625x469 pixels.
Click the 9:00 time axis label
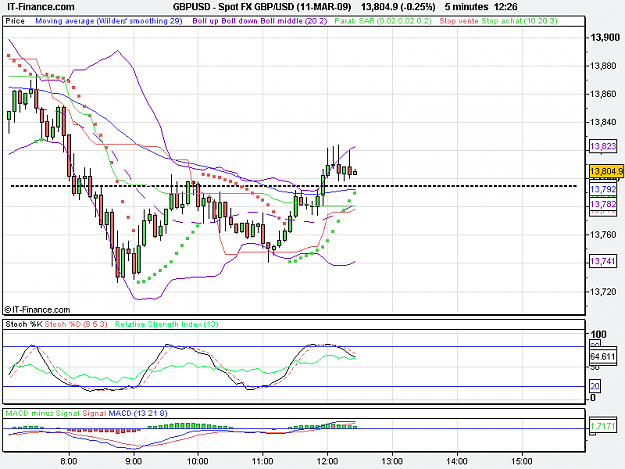pyautogui.click(x=134, y=461)
